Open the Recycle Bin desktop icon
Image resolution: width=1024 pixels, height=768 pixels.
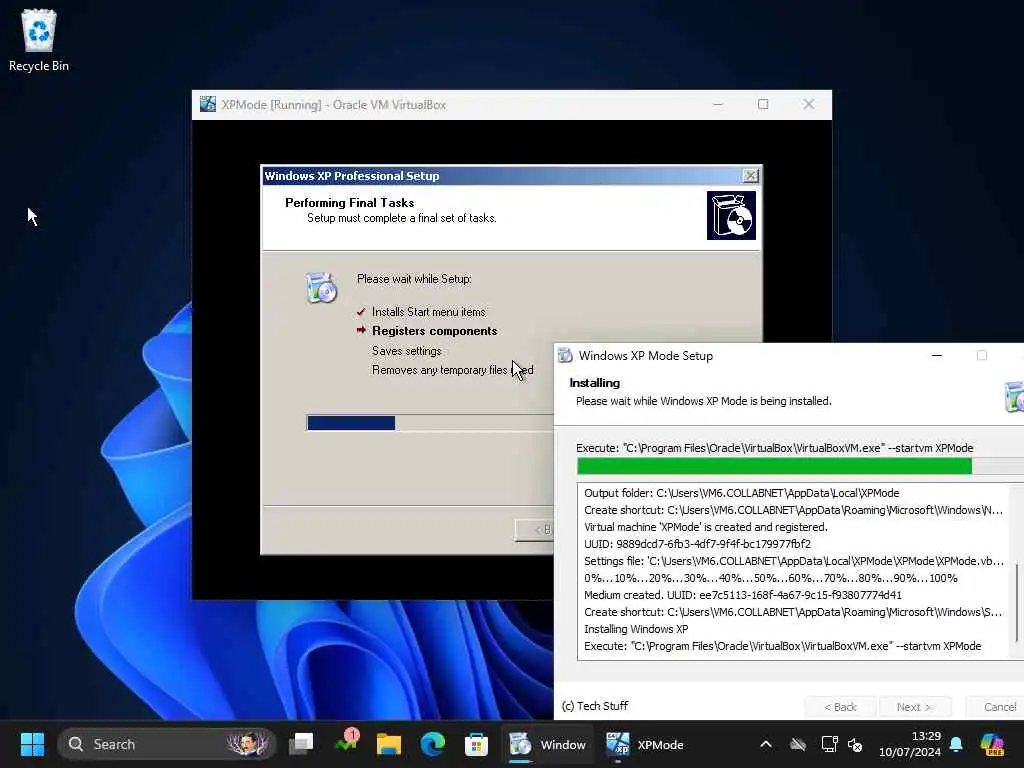pyautogui.click(x=39, y=40)
